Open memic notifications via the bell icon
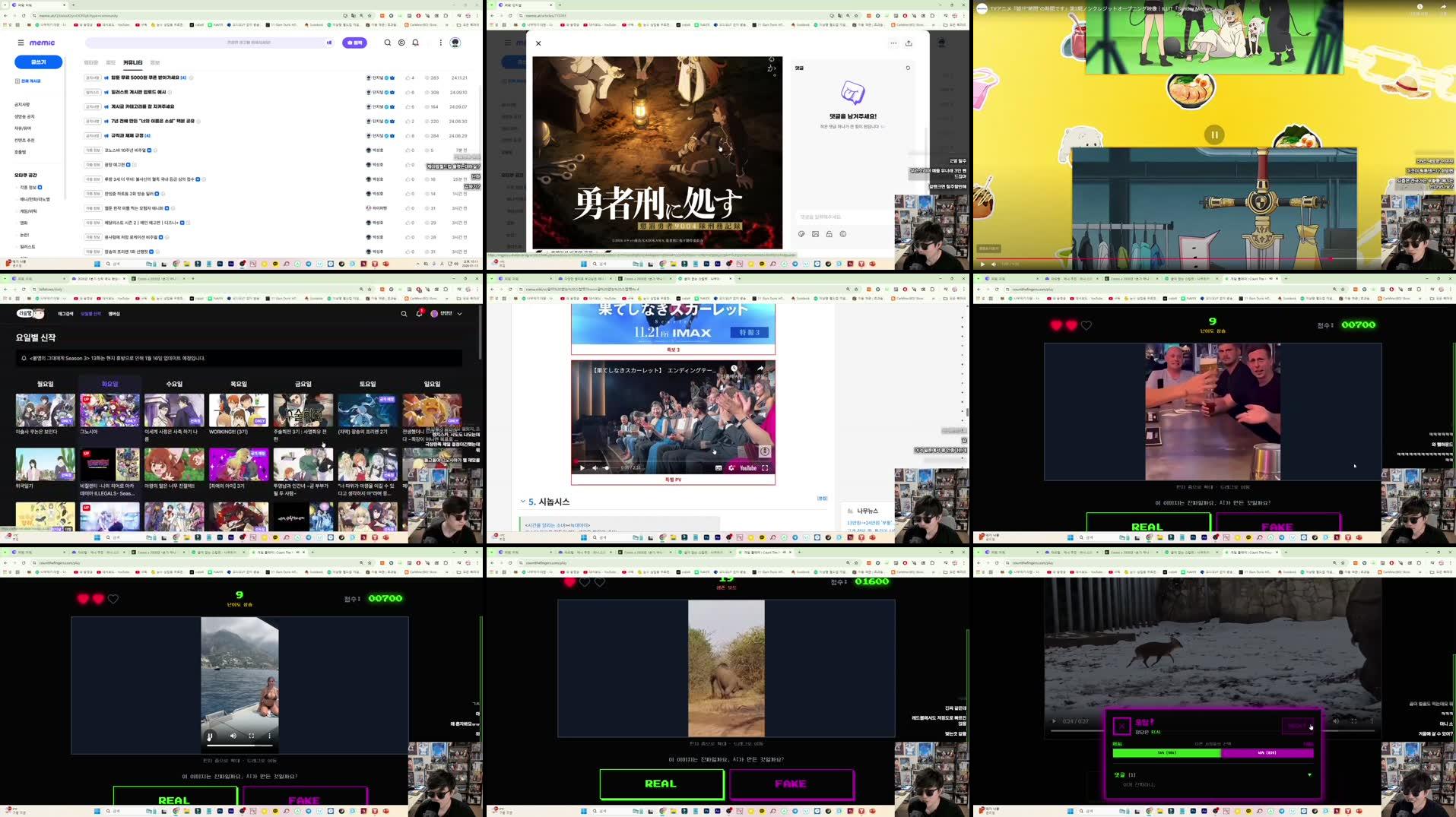 pos(414,43)
